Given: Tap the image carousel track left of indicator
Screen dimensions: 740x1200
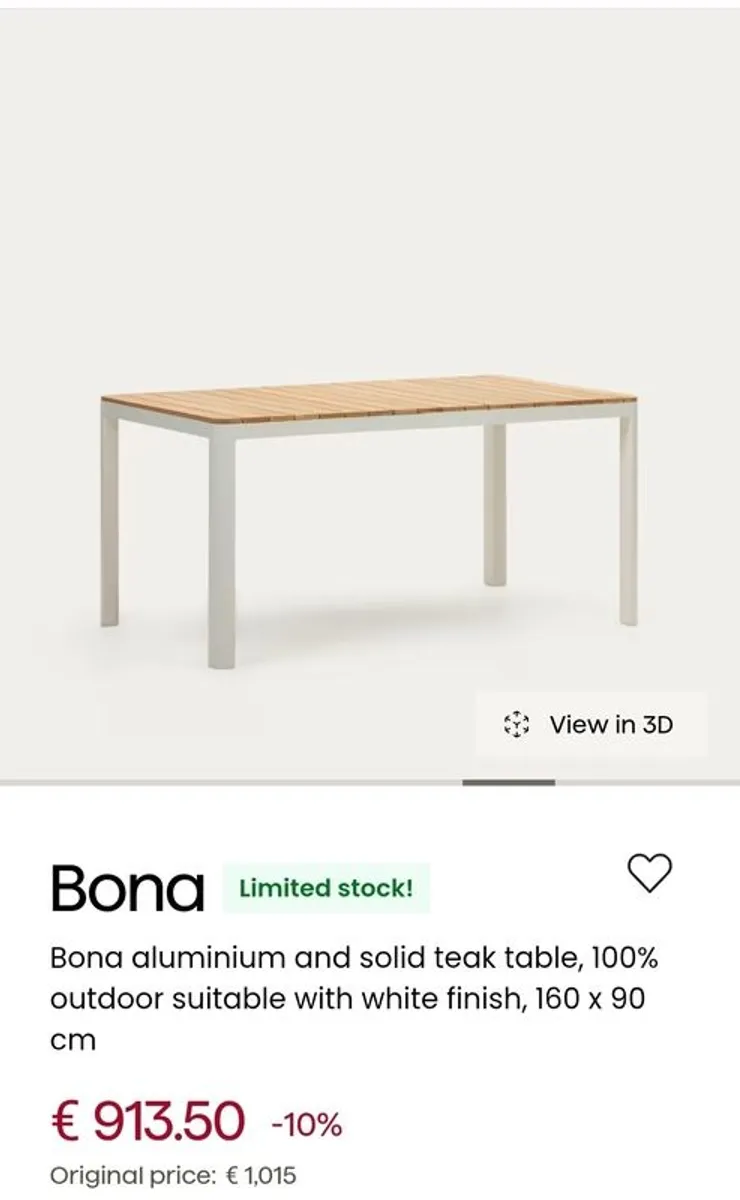Looking at the screenshot, I should (230, 783).
